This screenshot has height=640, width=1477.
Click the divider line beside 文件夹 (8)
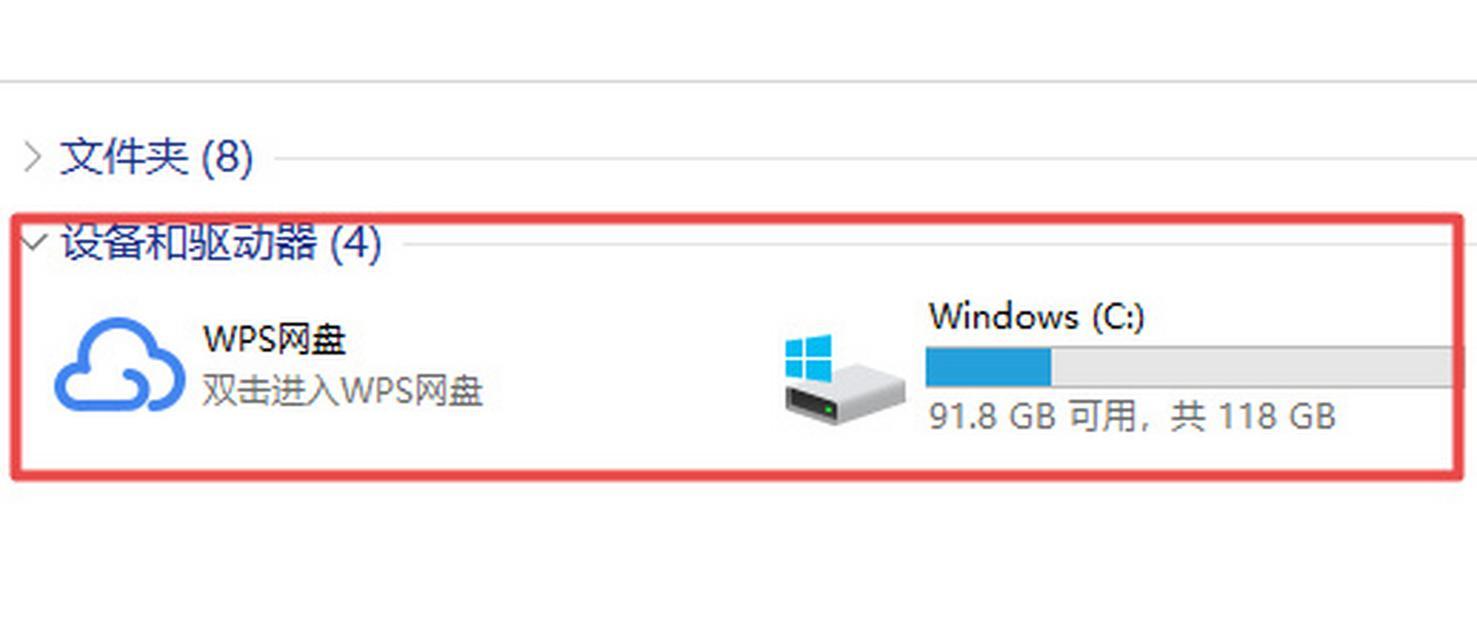tap(875, 158)
